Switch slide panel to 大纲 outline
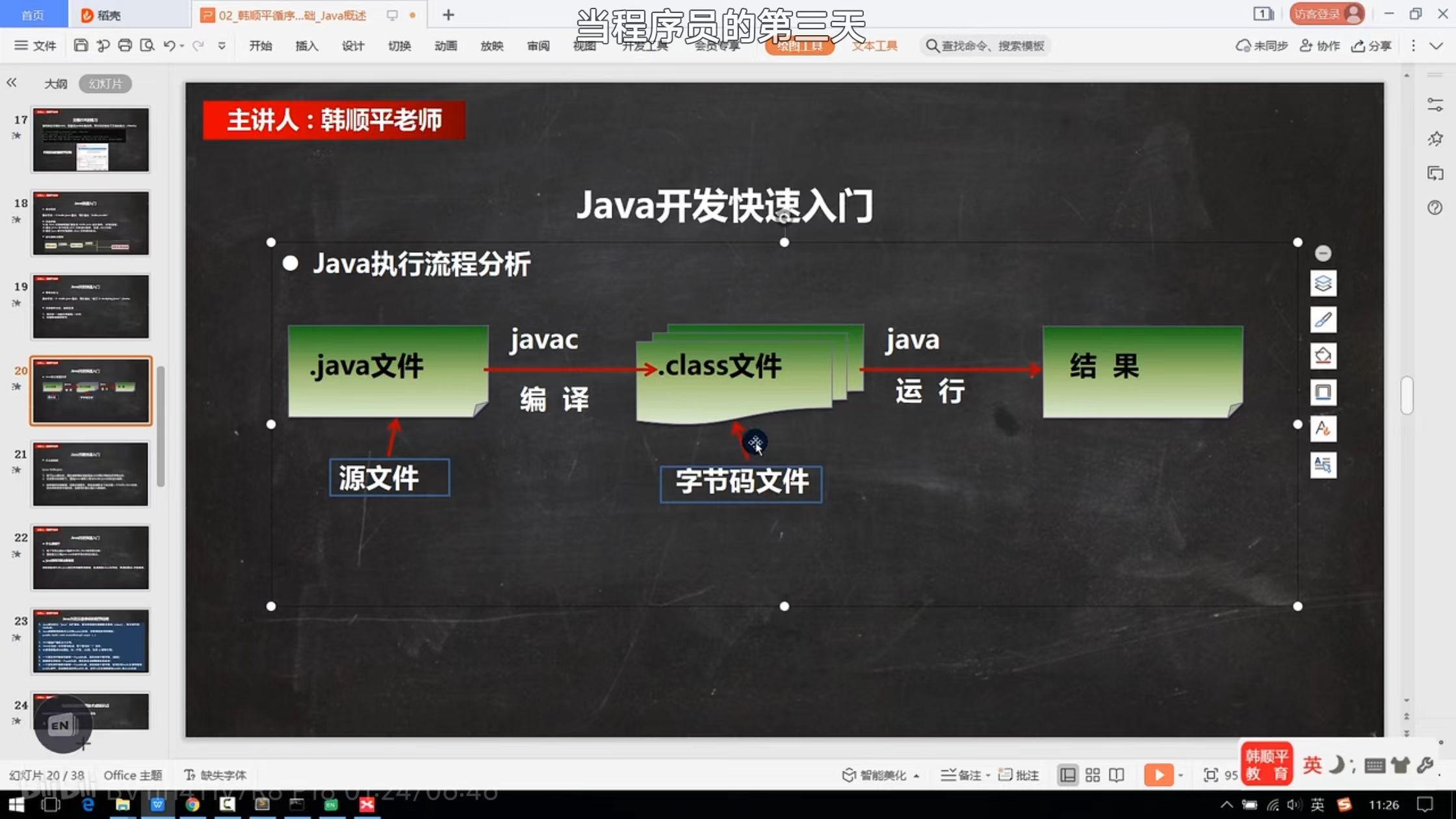Image resolution: width=1456 pixels, height=819 pixels. 55,84
